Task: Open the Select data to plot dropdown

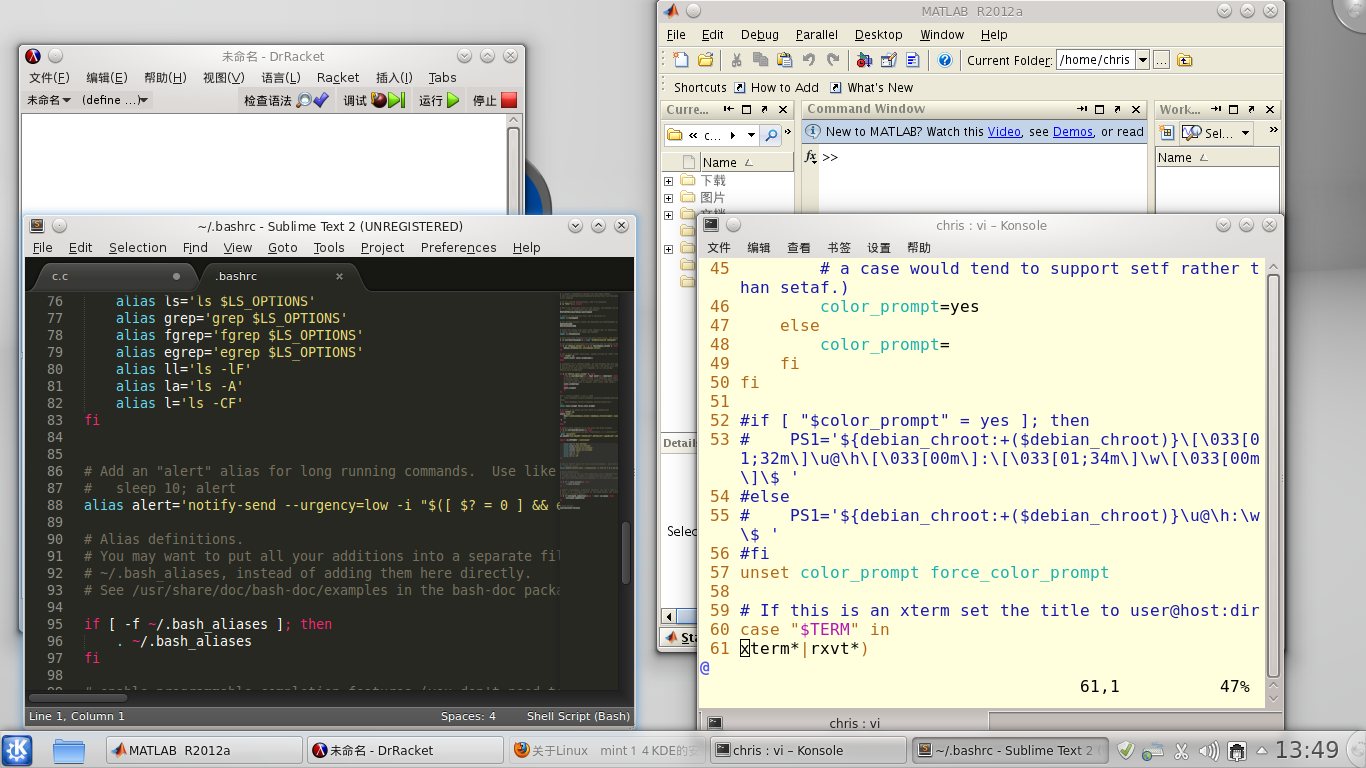Action: pos(1245,132)
